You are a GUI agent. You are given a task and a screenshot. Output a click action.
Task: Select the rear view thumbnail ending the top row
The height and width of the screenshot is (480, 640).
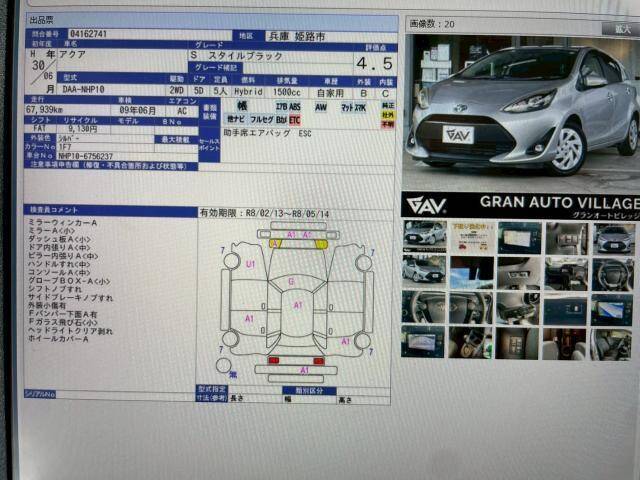(x=614, y=237)
